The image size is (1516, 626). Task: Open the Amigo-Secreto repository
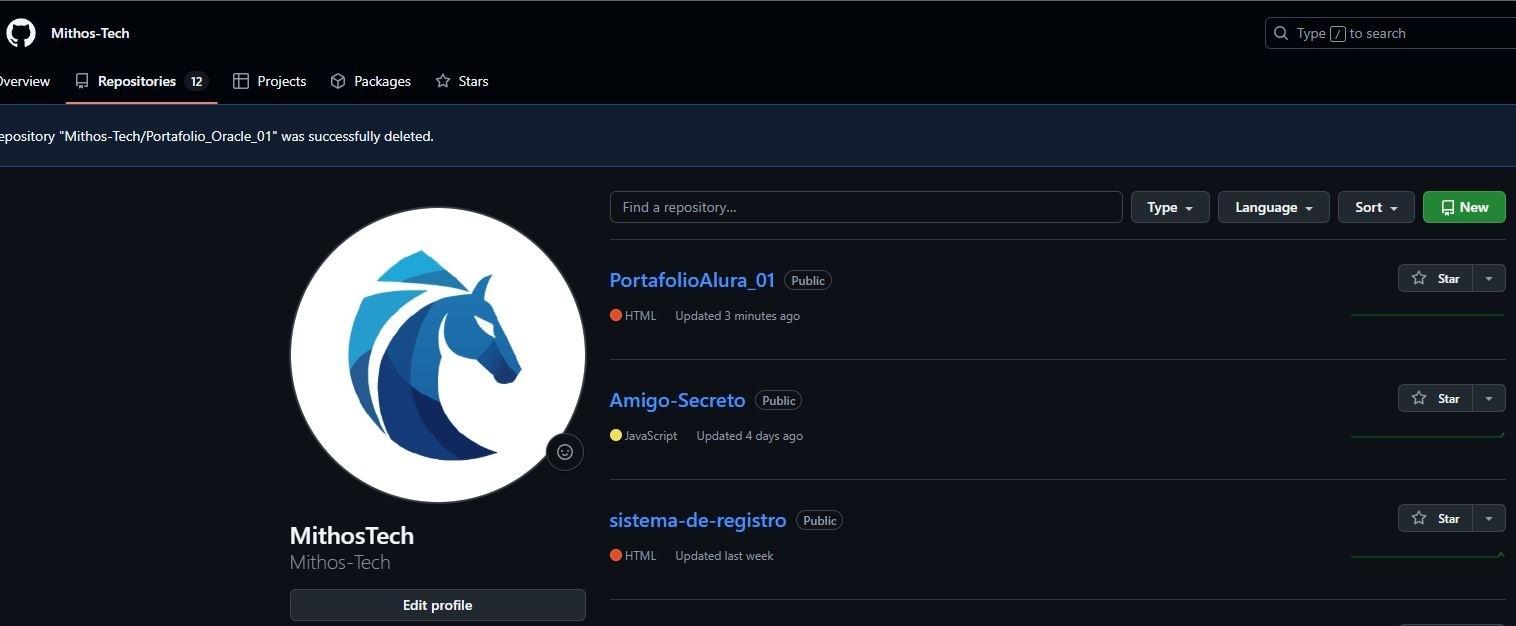click(x=677, y=400)
